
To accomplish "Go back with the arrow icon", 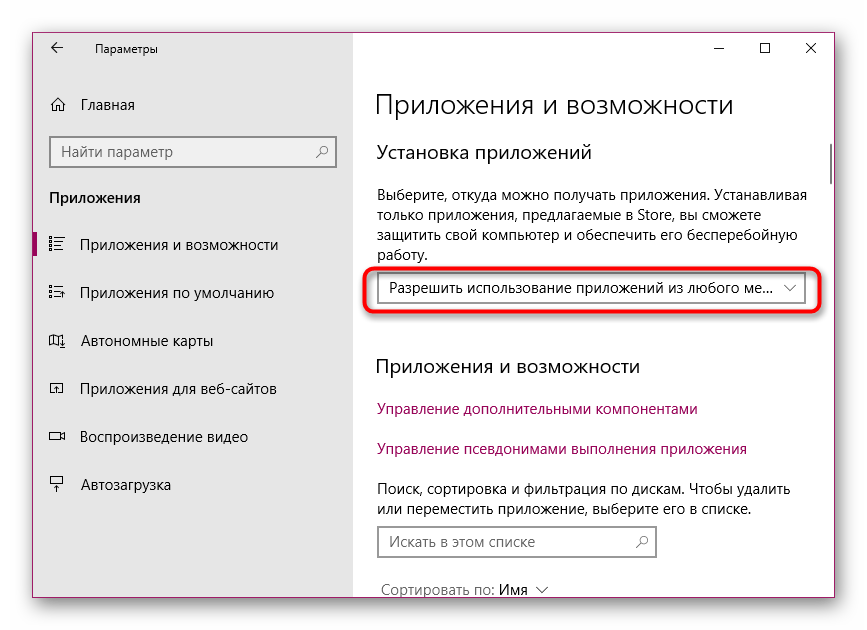I will click(x=57, y=48).
